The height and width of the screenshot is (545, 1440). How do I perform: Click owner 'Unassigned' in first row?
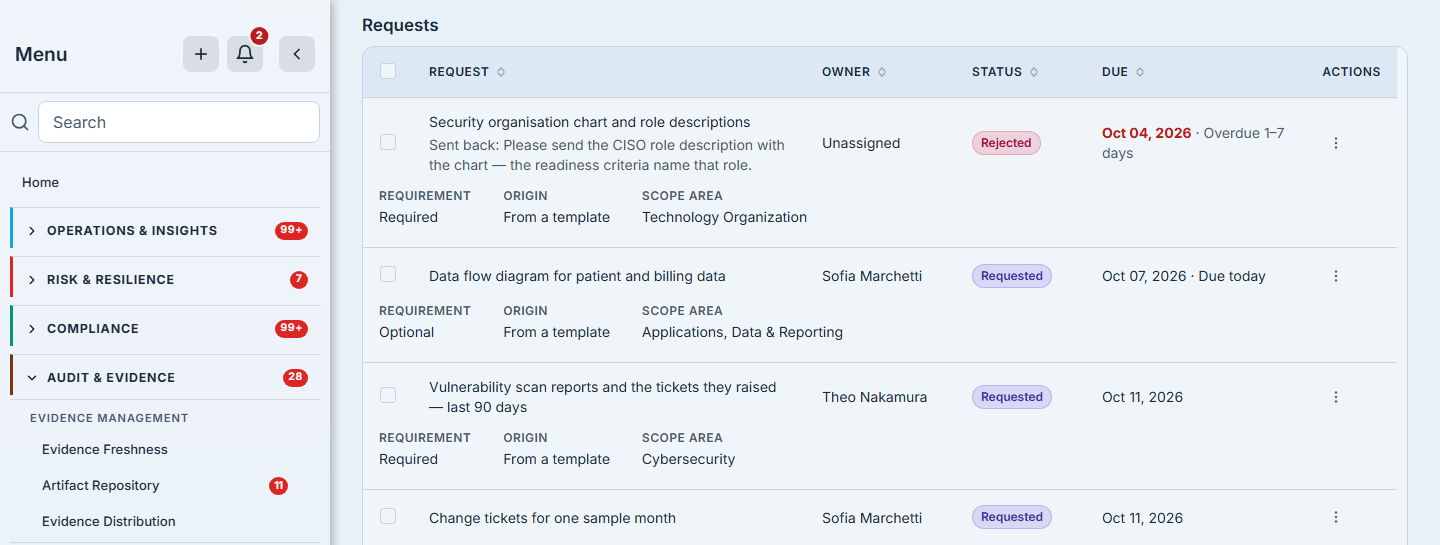[x=861, y=143]
